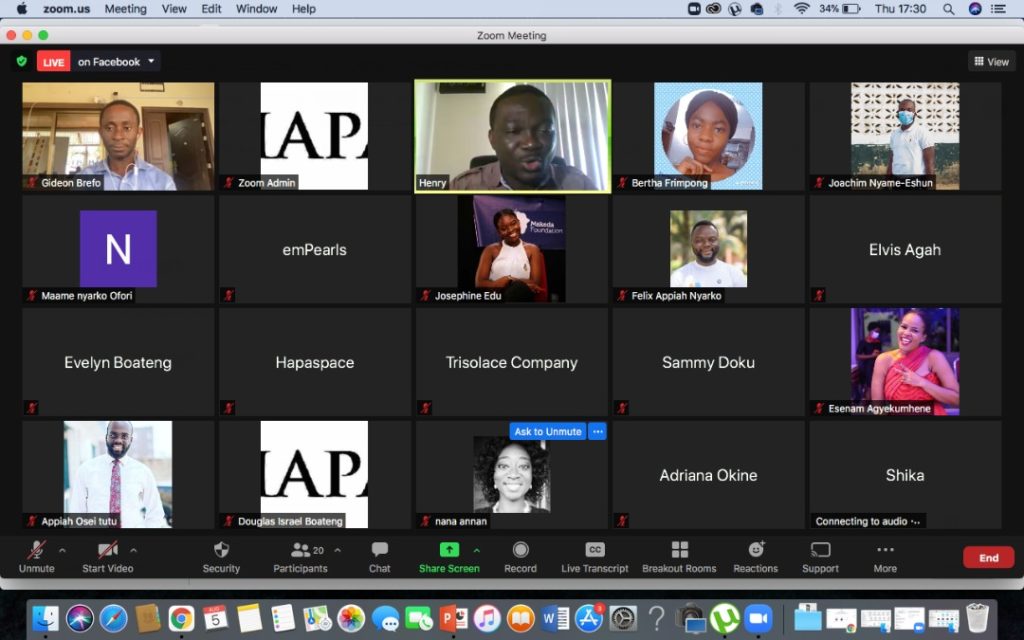
Task: Click the green Share Screen icon
Action: coord(449,550)
